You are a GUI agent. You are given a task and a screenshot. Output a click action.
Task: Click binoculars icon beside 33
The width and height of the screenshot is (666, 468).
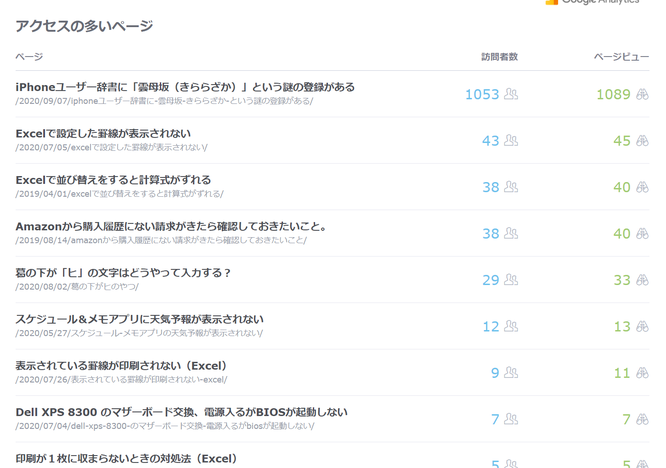coord(642,280)
